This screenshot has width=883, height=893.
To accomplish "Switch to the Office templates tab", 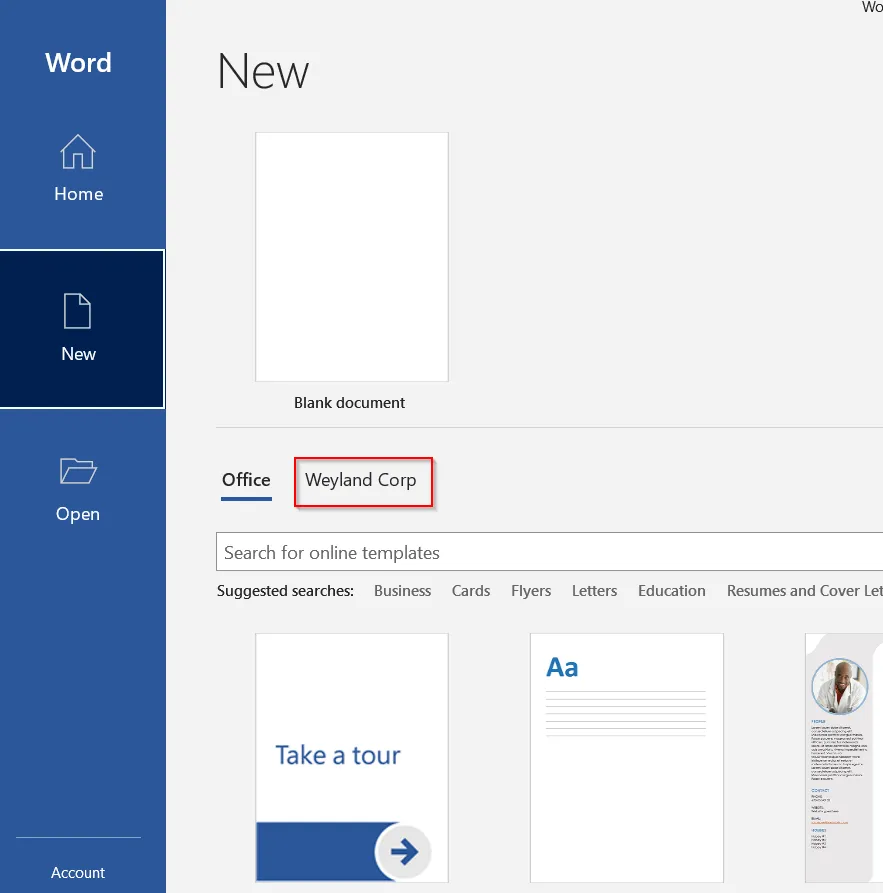I will (246, 480).
